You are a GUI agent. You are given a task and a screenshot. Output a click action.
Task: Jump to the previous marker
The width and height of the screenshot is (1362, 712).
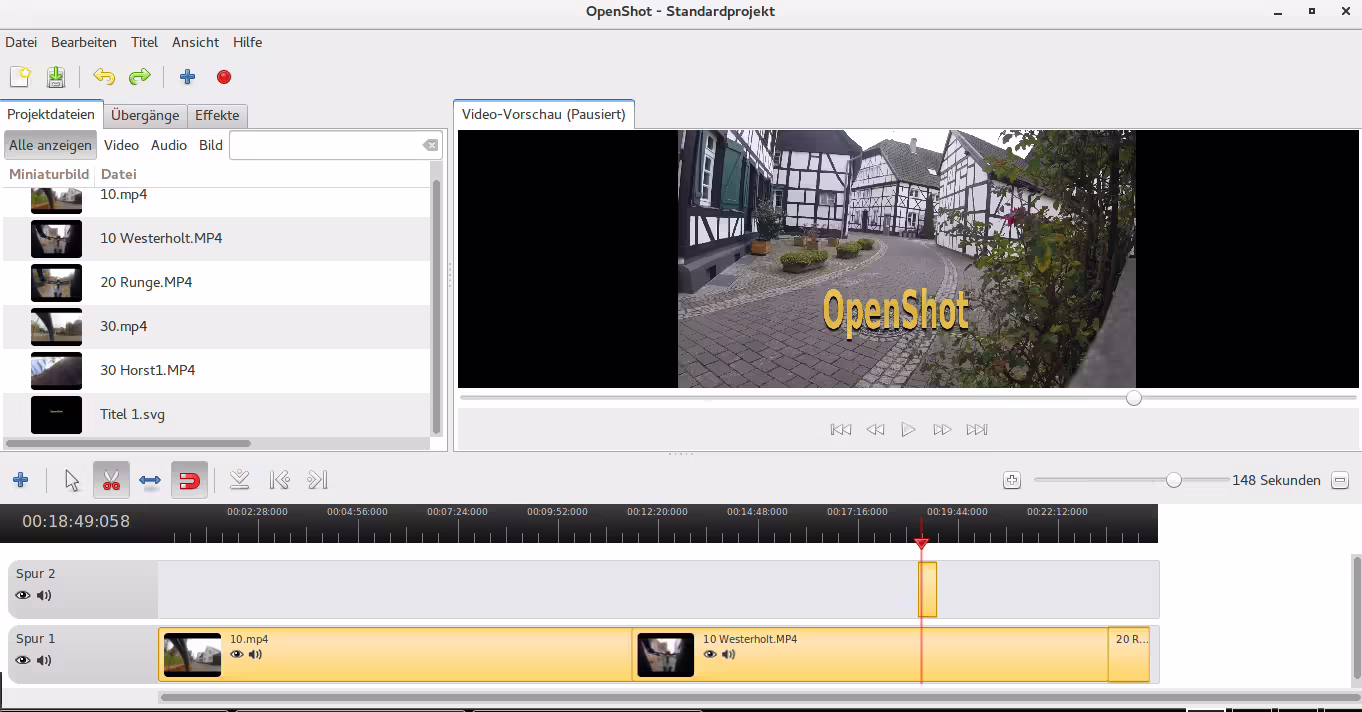pyautogui.click(x=280, y=480)
